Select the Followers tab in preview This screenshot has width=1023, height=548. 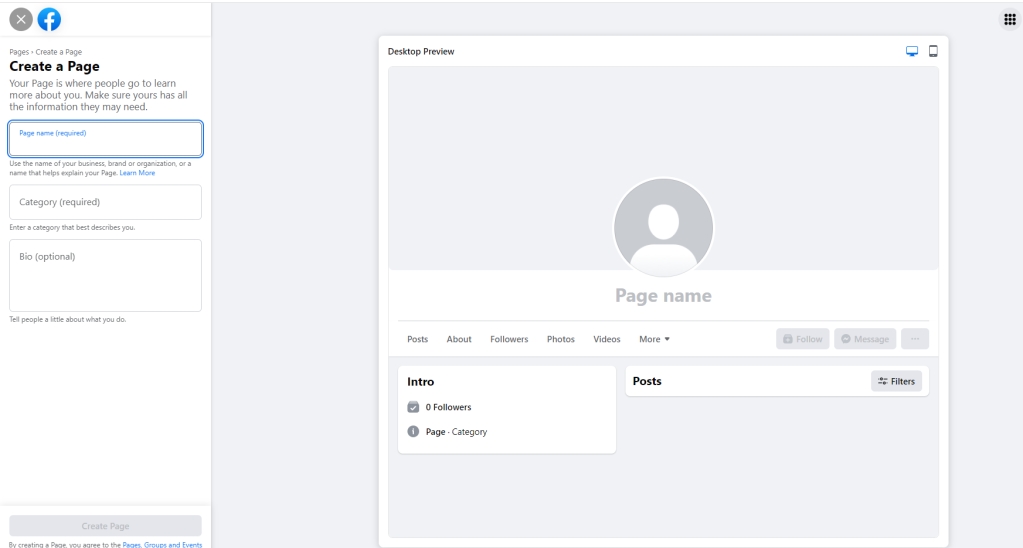pyautogui.click(x=509, y=339)
